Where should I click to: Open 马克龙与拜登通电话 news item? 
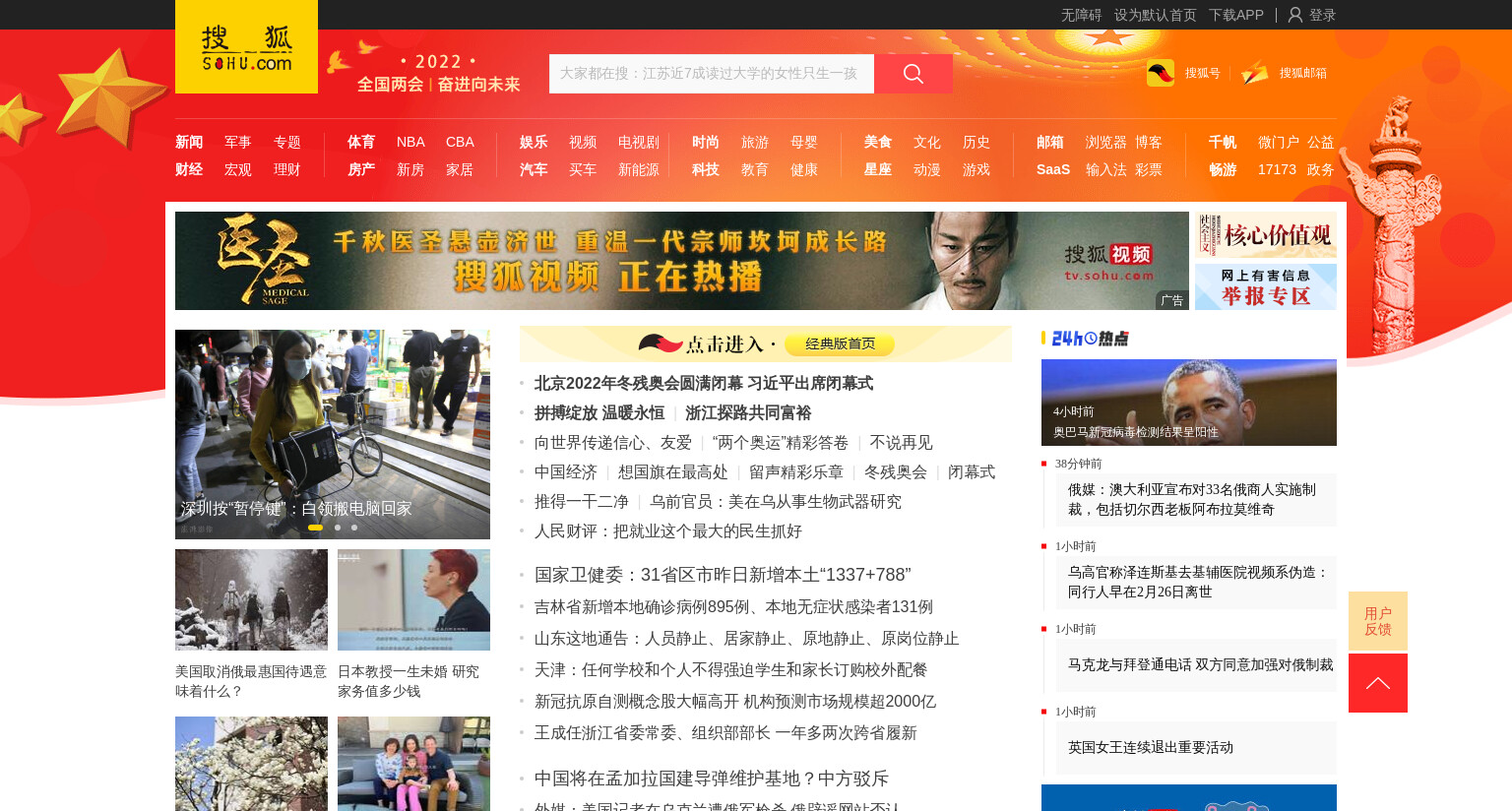point(1200,664)
